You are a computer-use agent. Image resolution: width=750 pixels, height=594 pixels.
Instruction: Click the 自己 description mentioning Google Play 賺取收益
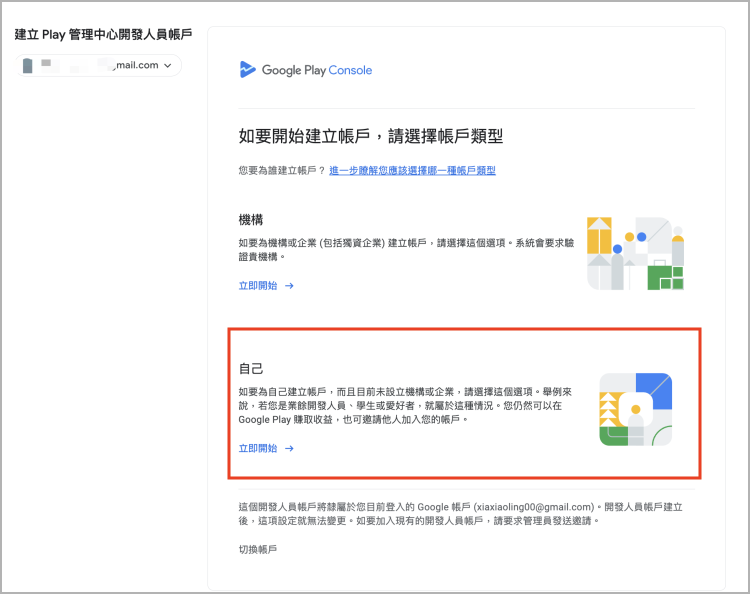405,406
